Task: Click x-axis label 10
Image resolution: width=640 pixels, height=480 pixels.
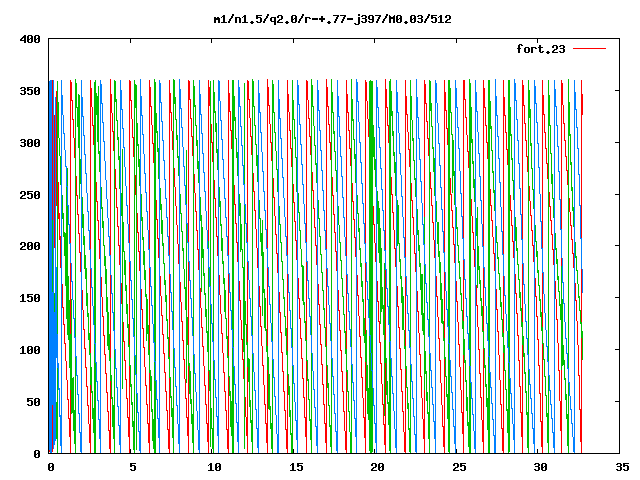Action: coord(214,467)
